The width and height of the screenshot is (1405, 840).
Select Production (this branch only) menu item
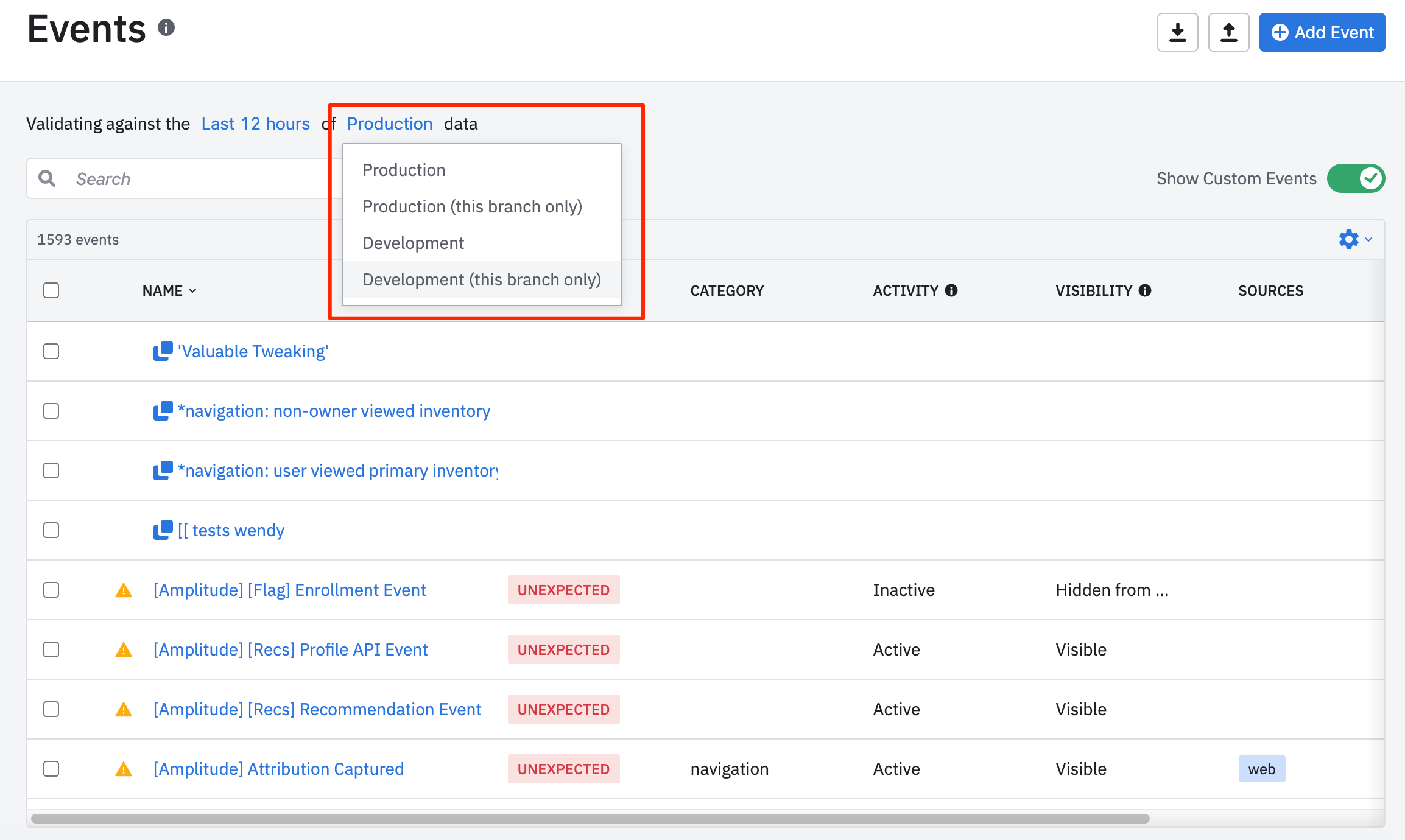tap(472, 206)
